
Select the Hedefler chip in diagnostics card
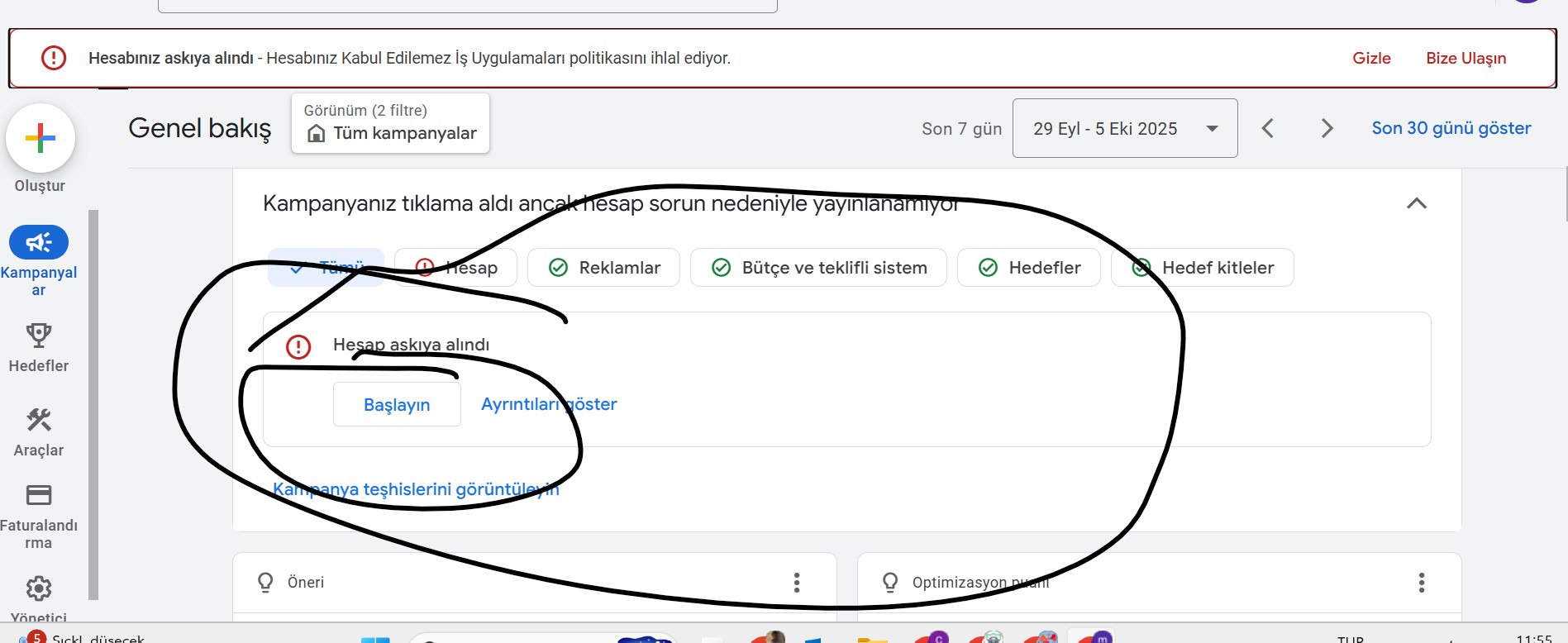point(1029,268)
